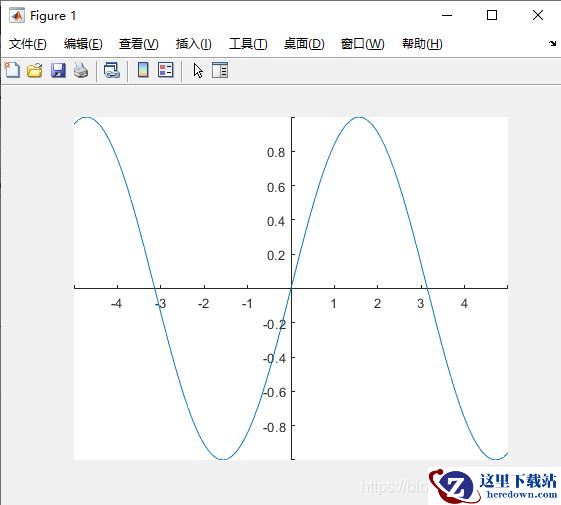561x505 pixels.
Task: Click the MATLAB logo in title bar
Action: [16, 16]
